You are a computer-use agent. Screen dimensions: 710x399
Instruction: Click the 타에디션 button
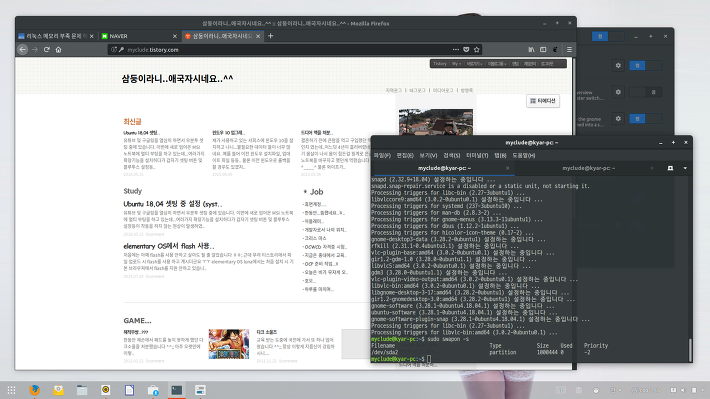543,101
